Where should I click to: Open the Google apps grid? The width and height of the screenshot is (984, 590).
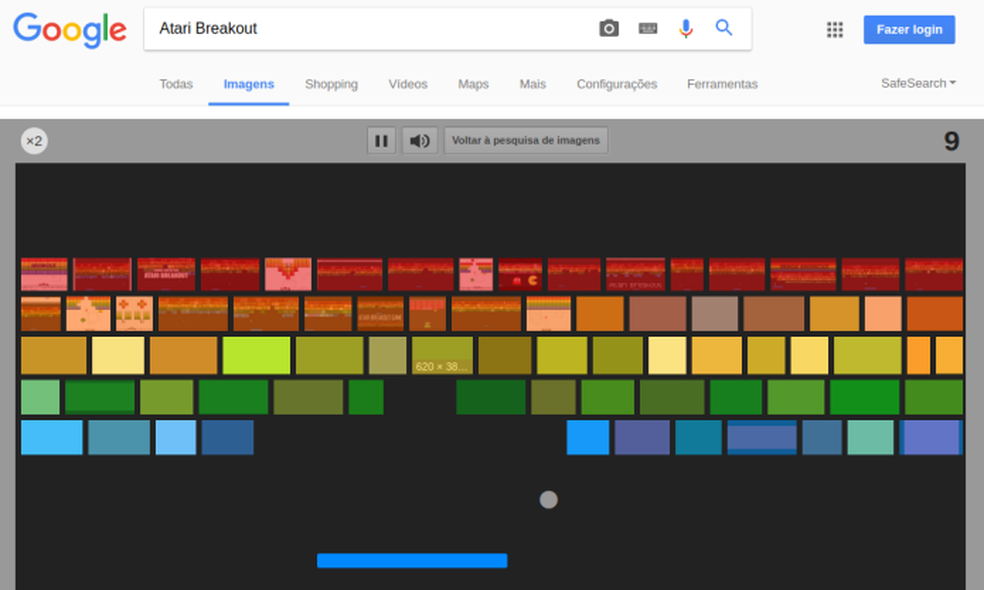point(835,30)
